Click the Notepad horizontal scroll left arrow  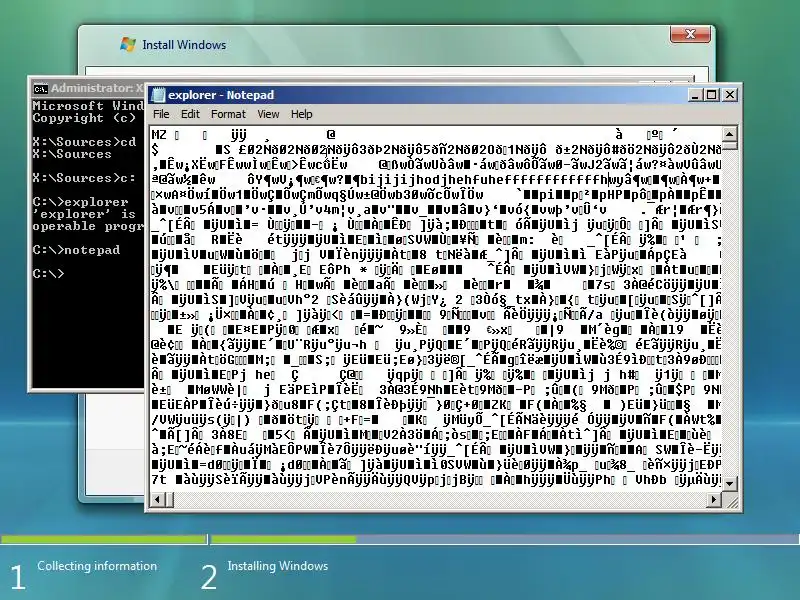click(x=157, y=499)
